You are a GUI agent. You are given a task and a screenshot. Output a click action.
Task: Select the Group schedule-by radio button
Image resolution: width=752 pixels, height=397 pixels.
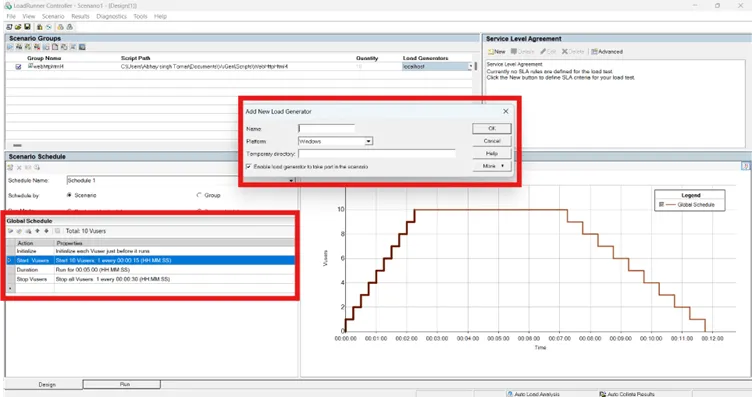199,195
